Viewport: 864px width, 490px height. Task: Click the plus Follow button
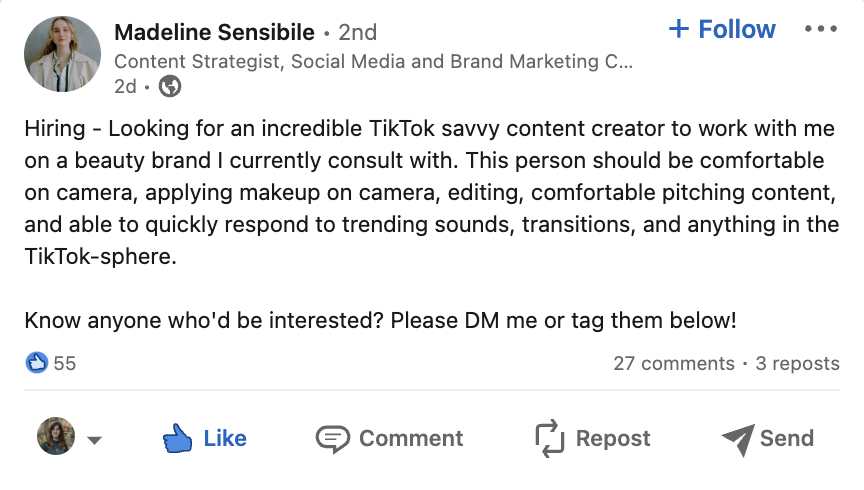[721, 30]
